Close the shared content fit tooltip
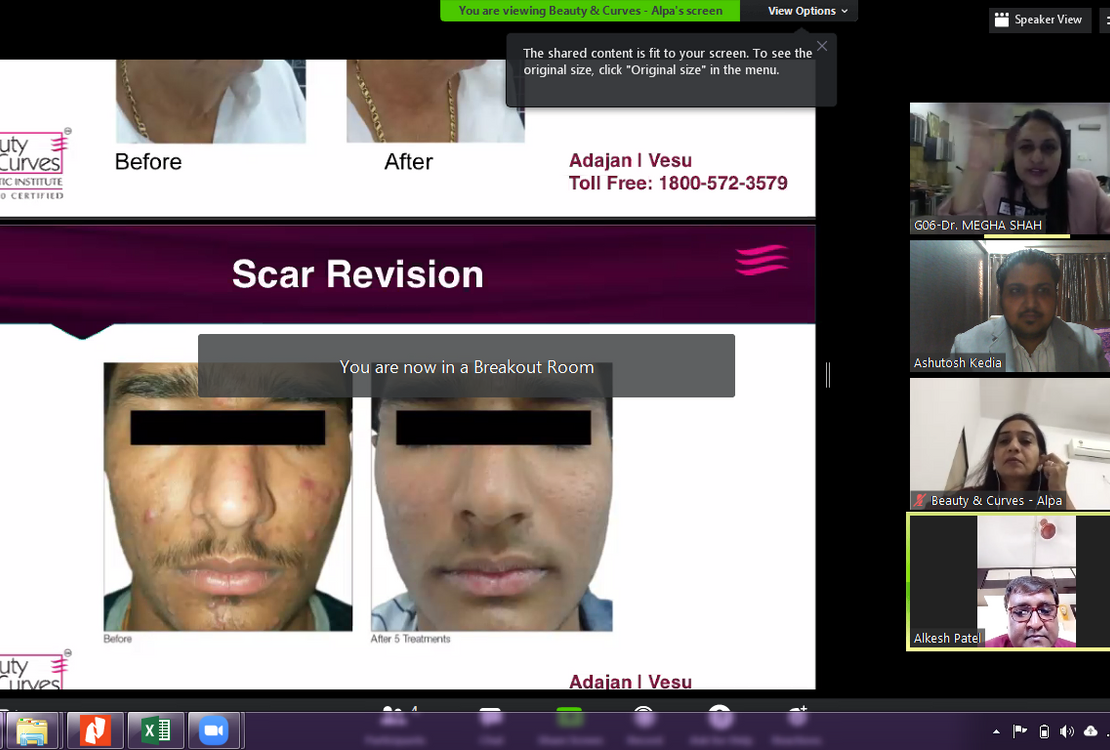The image size is (1110, 750). 822,46
